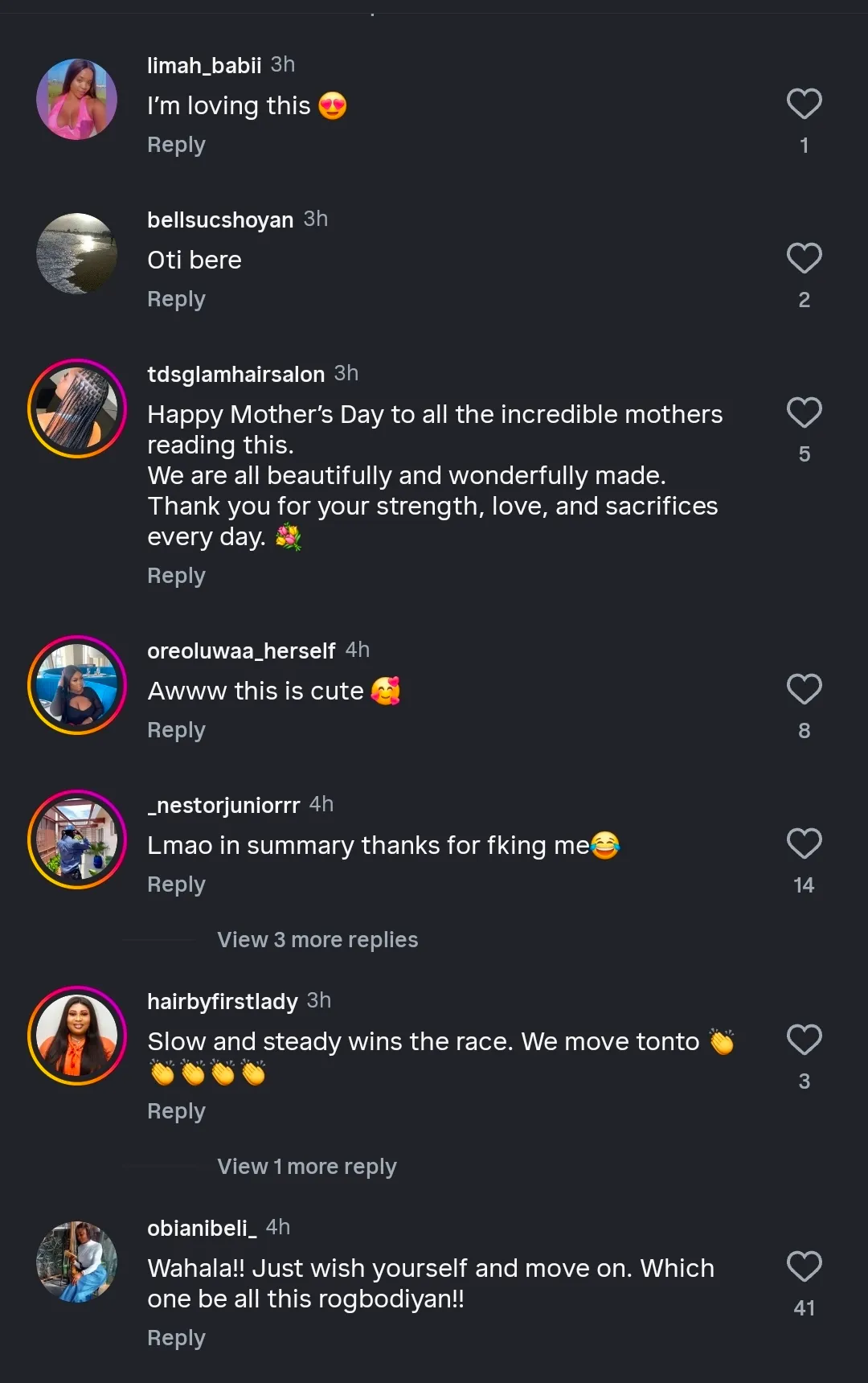Viewport: 868px width, 1383px height.
Task: Tap heart on hairbyfirstlady's comment
Action: click(x=804, y=1040)
